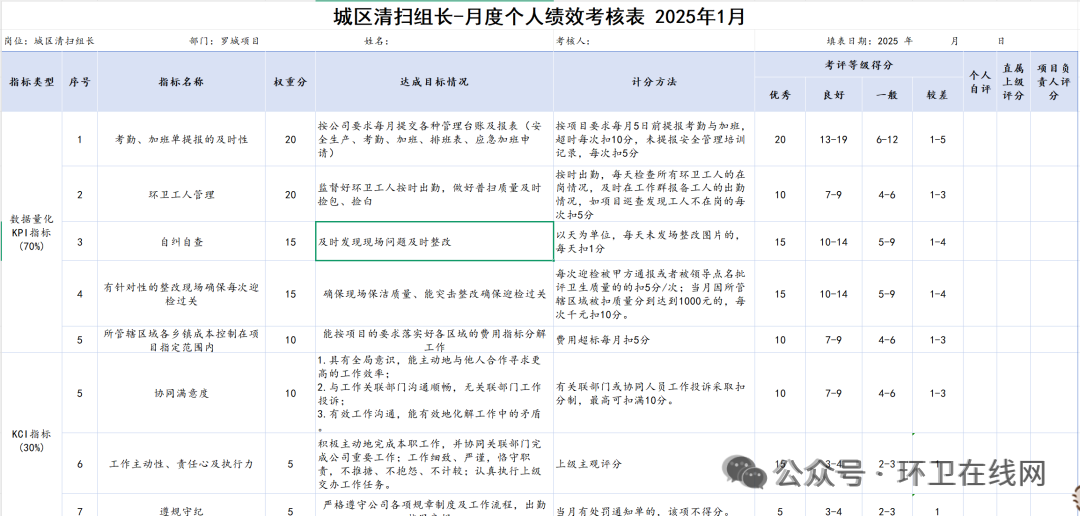Select the 1-5 较差 score cell
The width and height of the screenshot is (1080, 516).
tap(937, 139)
